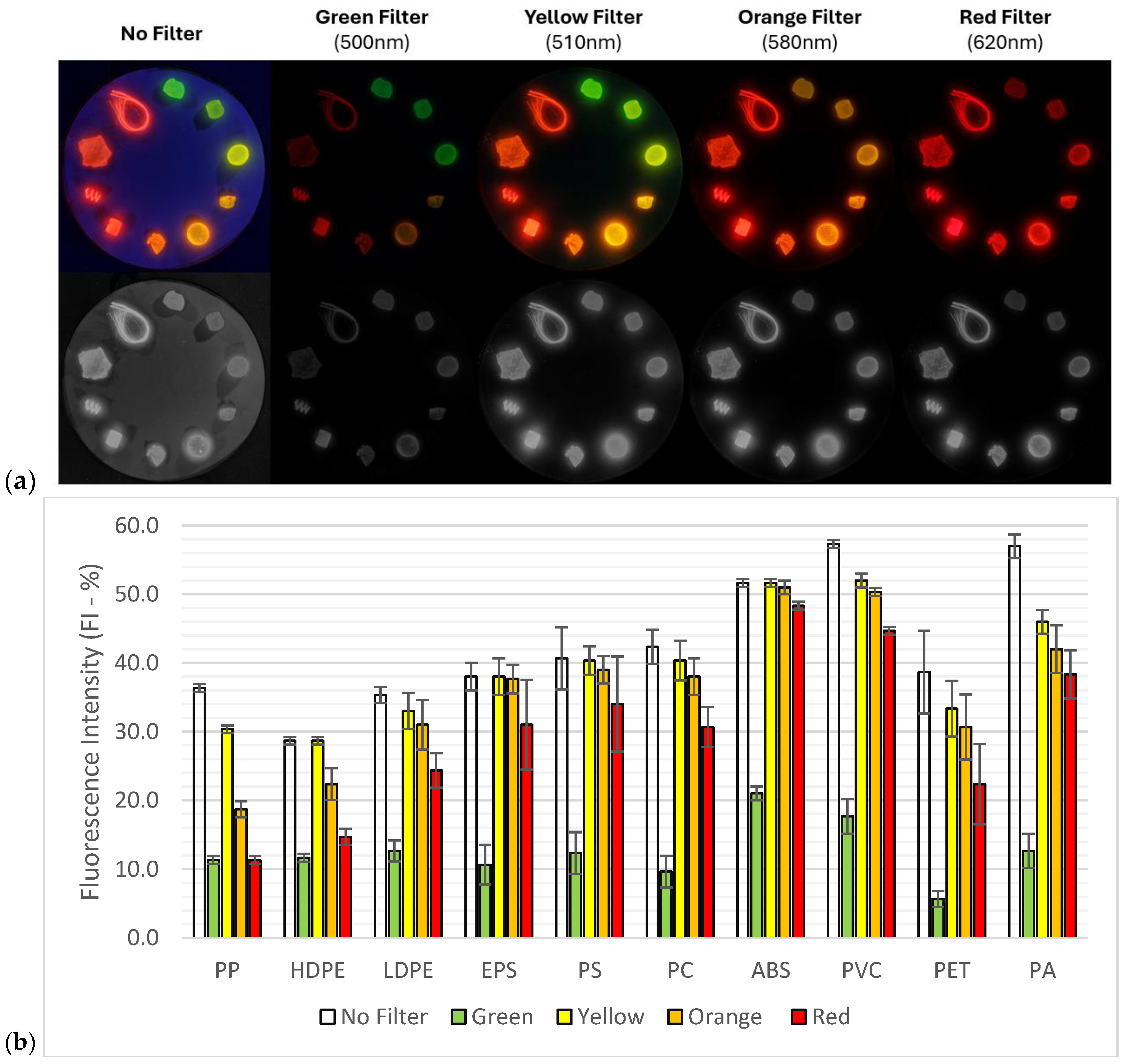Click the 20.0 y-axis tick label
The width and height of the screenshot is (1125, 1064).
[137, 800]
